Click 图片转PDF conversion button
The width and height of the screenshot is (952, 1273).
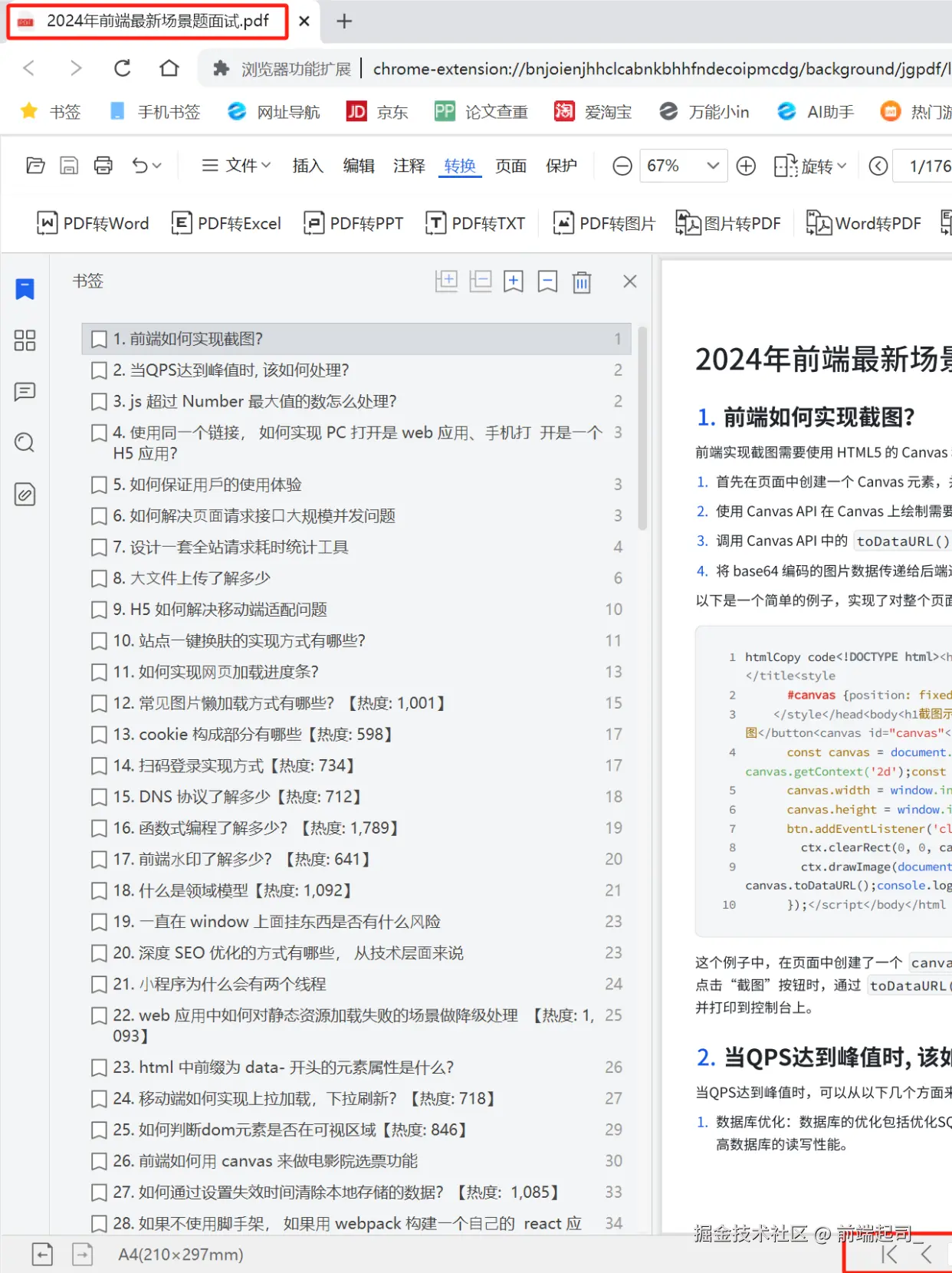727,223
